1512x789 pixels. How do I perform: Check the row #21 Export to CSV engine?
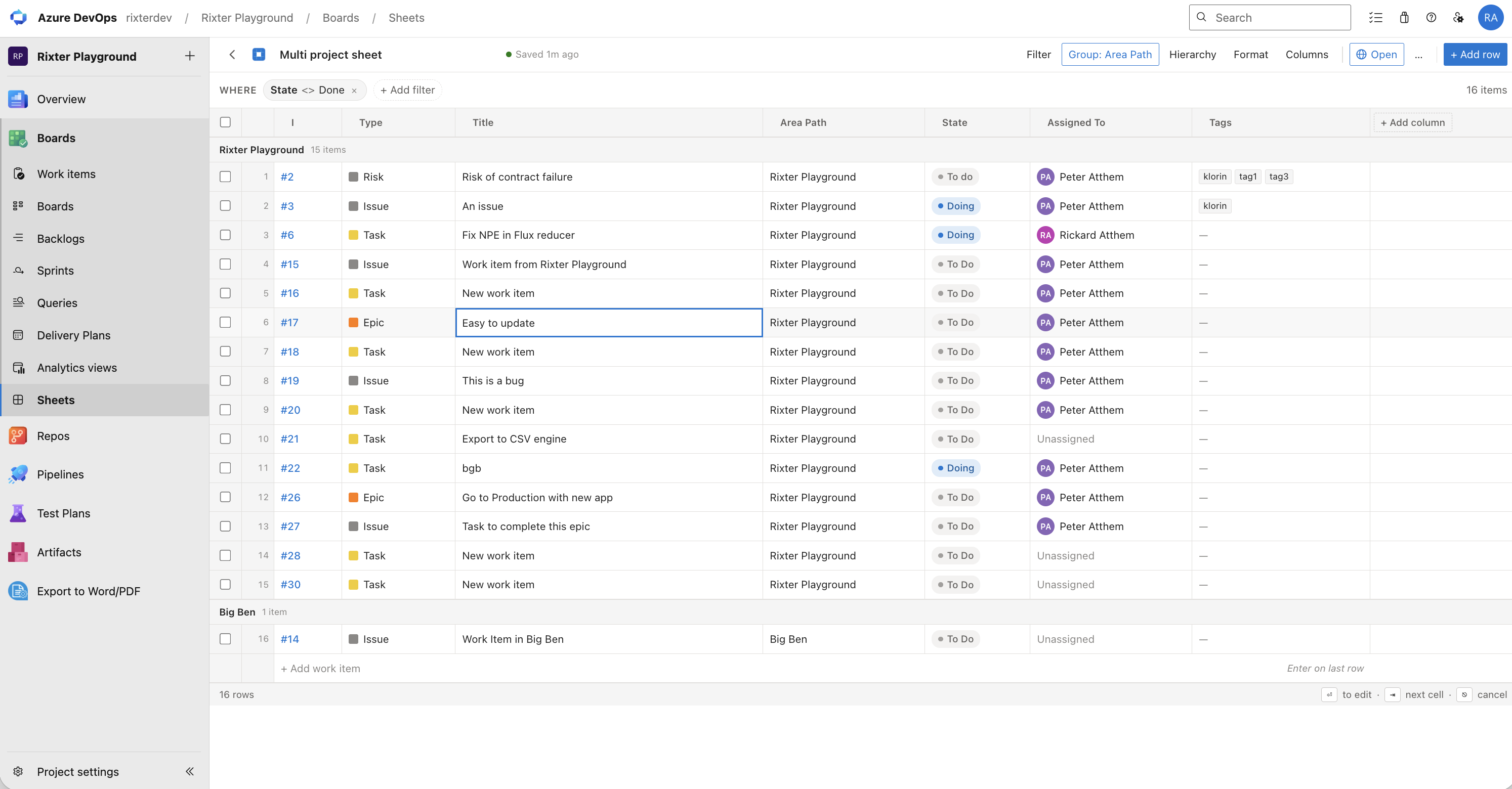tap(225, 439)
